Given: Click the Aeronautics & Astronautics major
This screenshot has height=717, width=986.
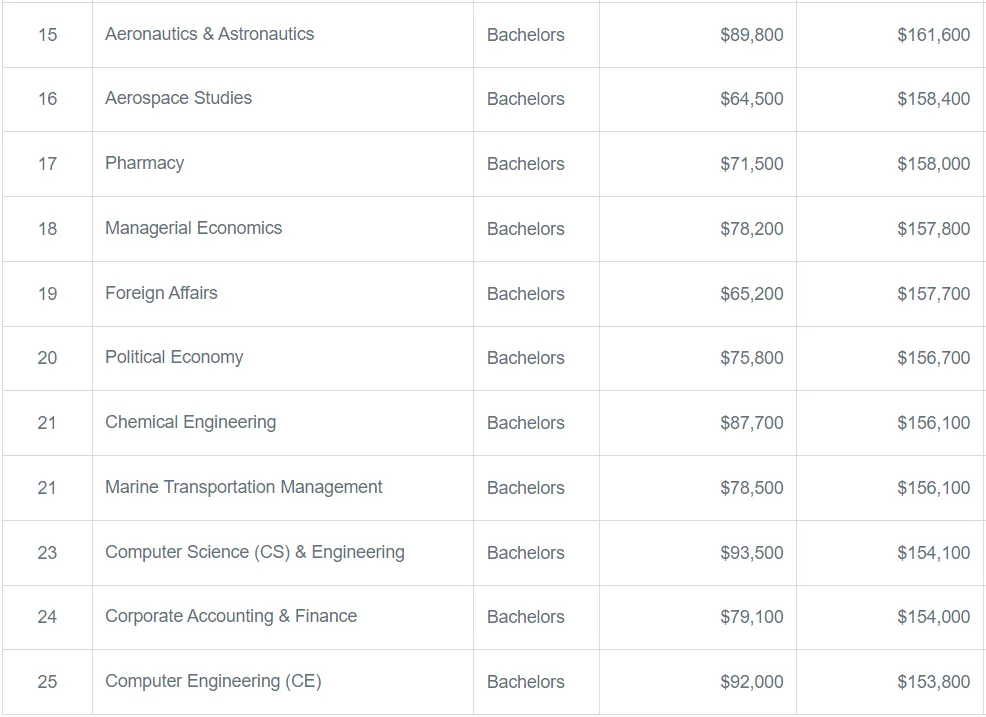Looking at the screenshot, I should point(209,34).
